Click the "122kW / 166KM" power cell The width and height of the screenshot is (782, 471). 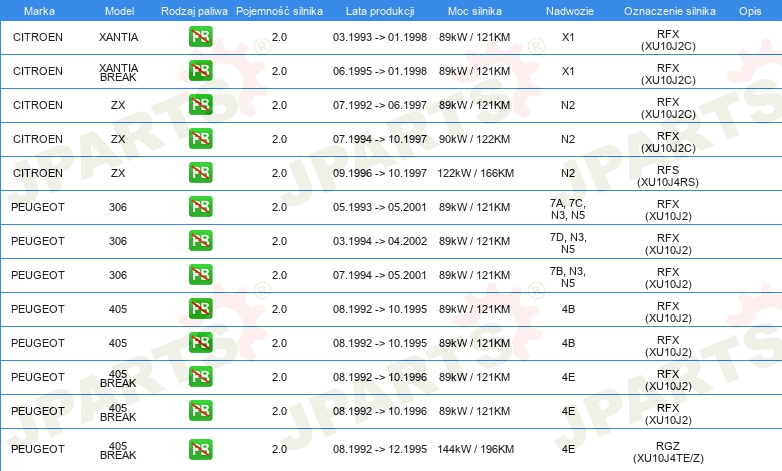[x=476, y=173]
